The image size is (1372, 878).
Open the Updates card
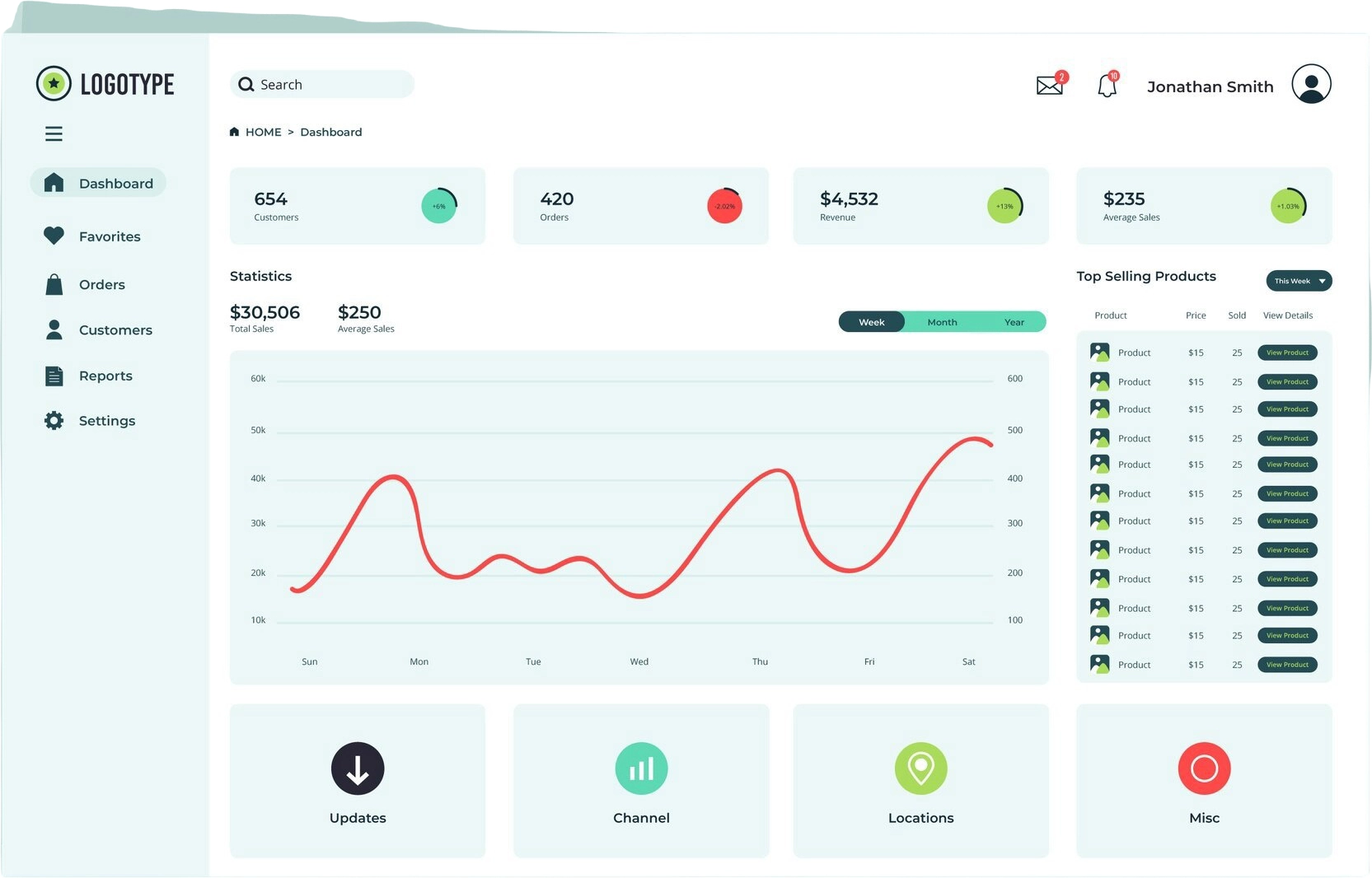[x=358, y=781]
